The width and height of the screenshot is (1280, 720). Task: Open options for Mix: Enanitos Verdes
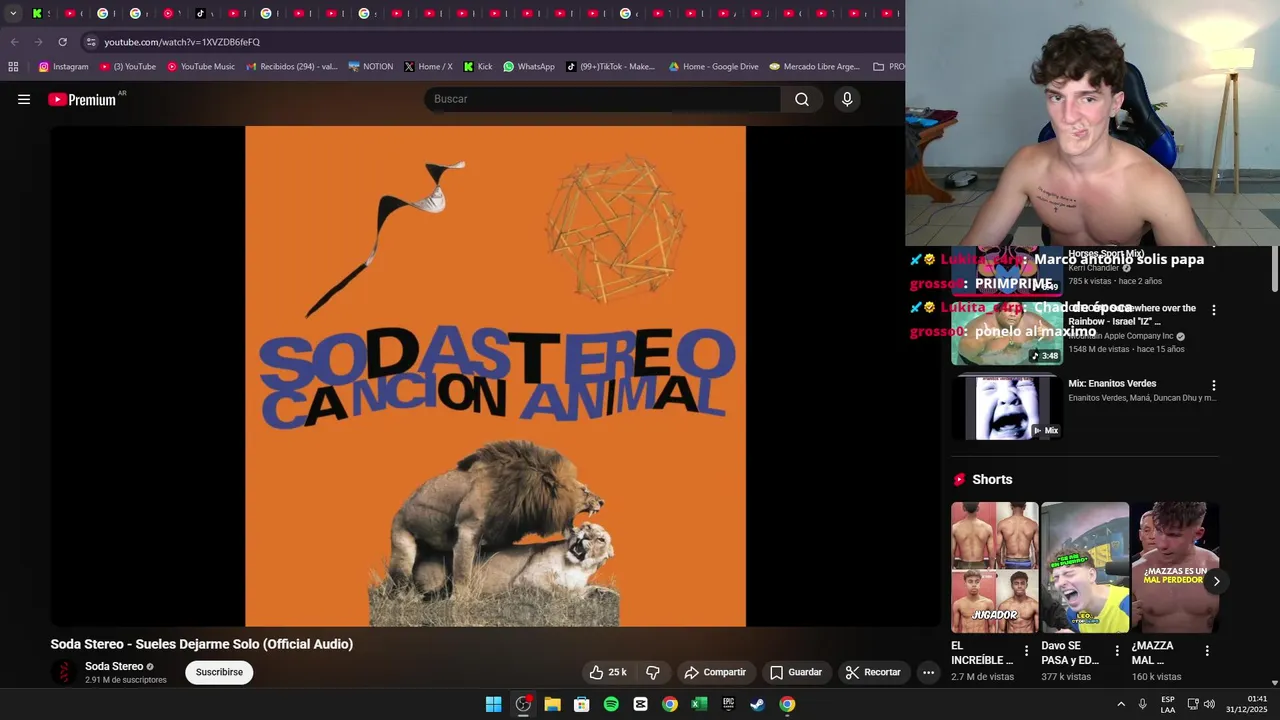pos(1213,385)
